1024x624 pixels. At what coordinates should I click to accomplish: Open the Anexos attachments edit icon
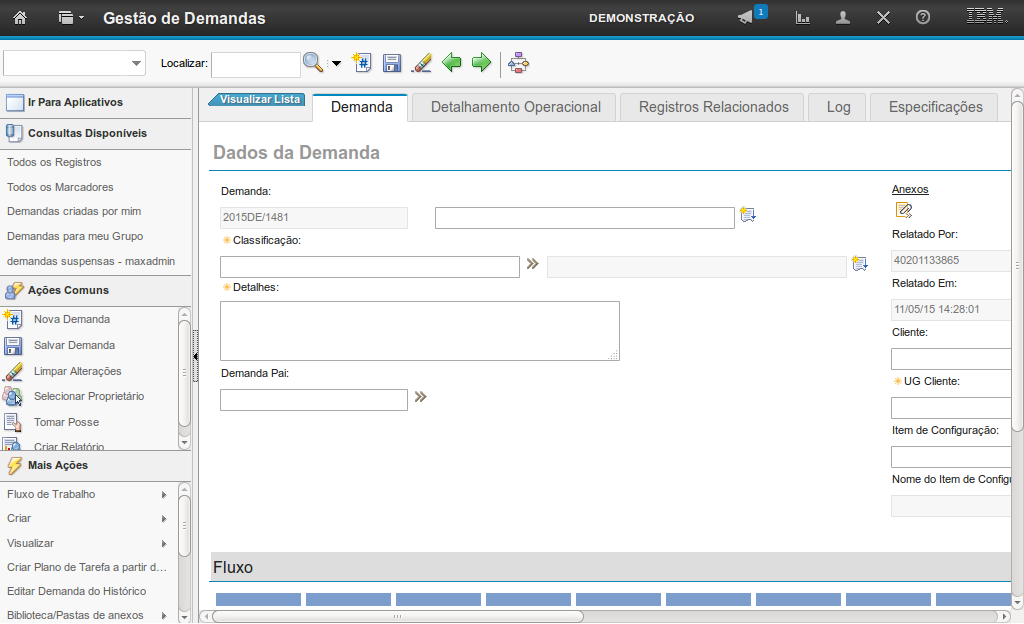(x=904, y=210)
